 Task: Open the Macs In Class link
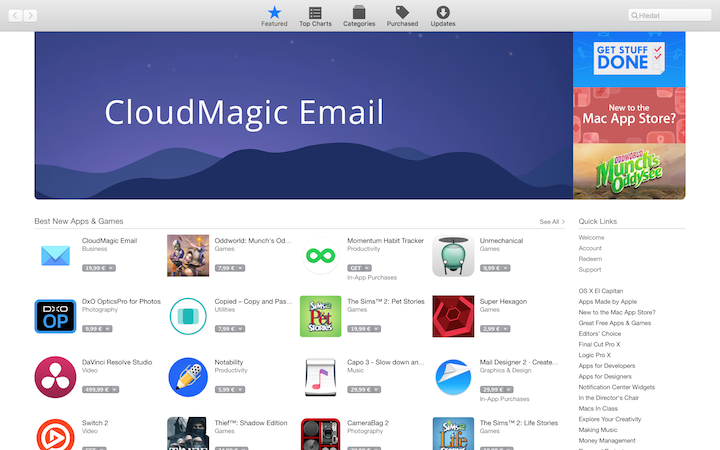tap(598, 409)
